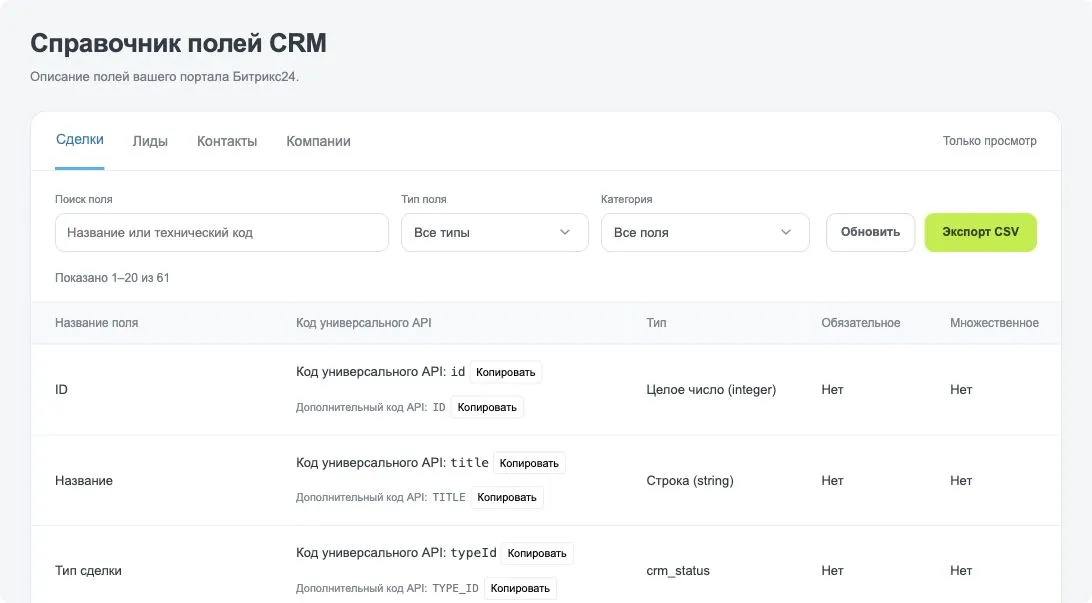Image resolution: width=1092 pixels, height=603 pixels.
Task: Copy the additional API code 'TITLE'
Action: click(507, 497)
